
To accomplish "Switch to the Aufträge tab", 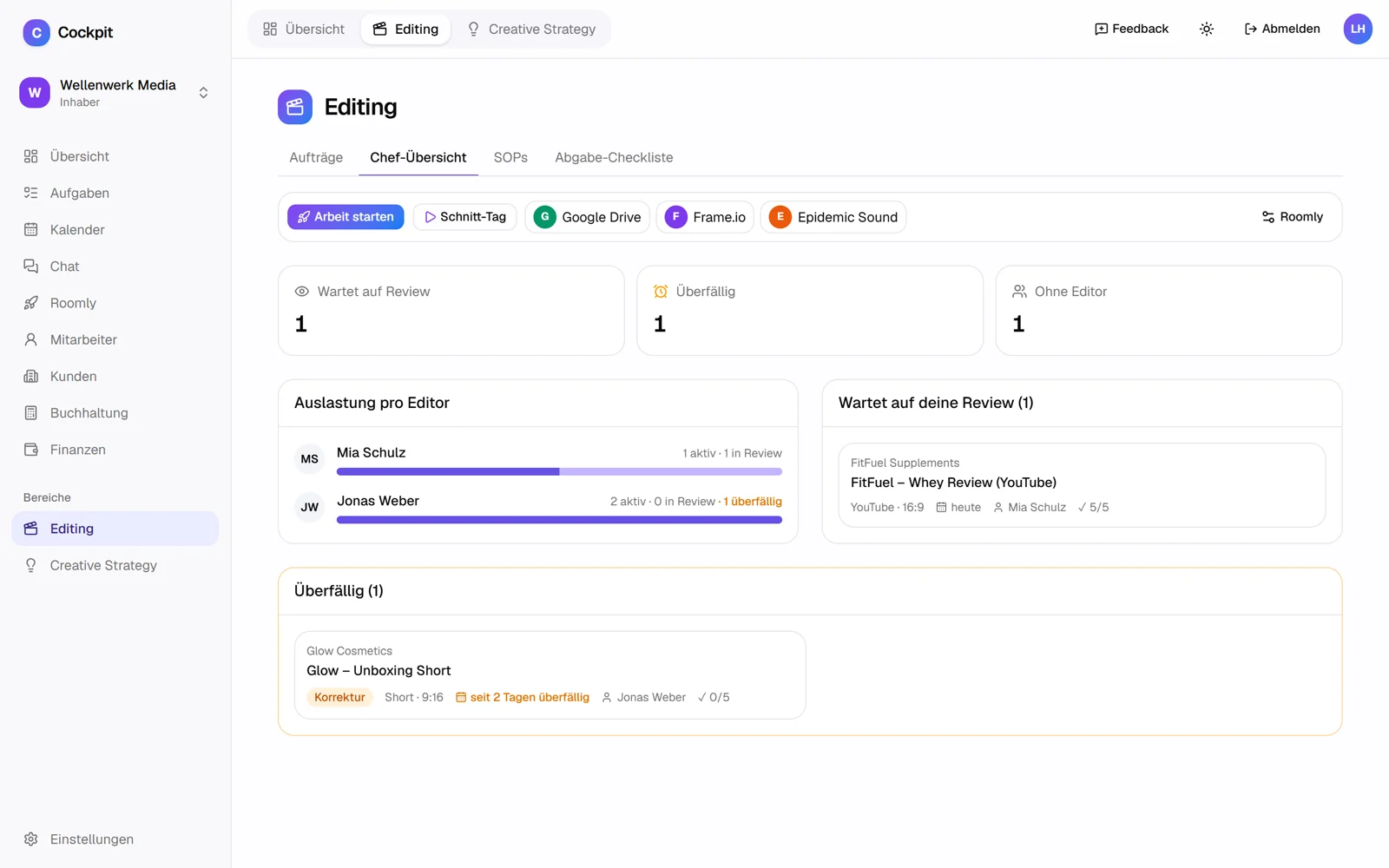I will click(316, 157).
